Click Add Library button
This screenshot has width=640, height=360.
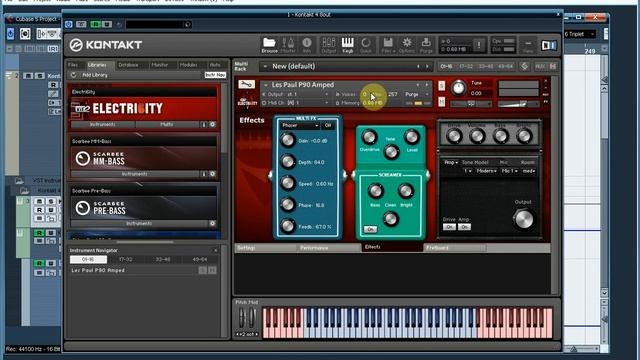(95, 75)
